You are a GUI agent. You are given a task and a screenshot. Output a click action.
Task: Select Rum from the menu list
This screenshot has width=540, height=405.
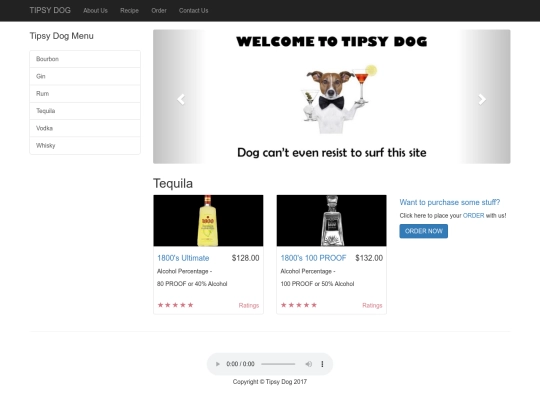pyautogui.click(x=85, y=94)
